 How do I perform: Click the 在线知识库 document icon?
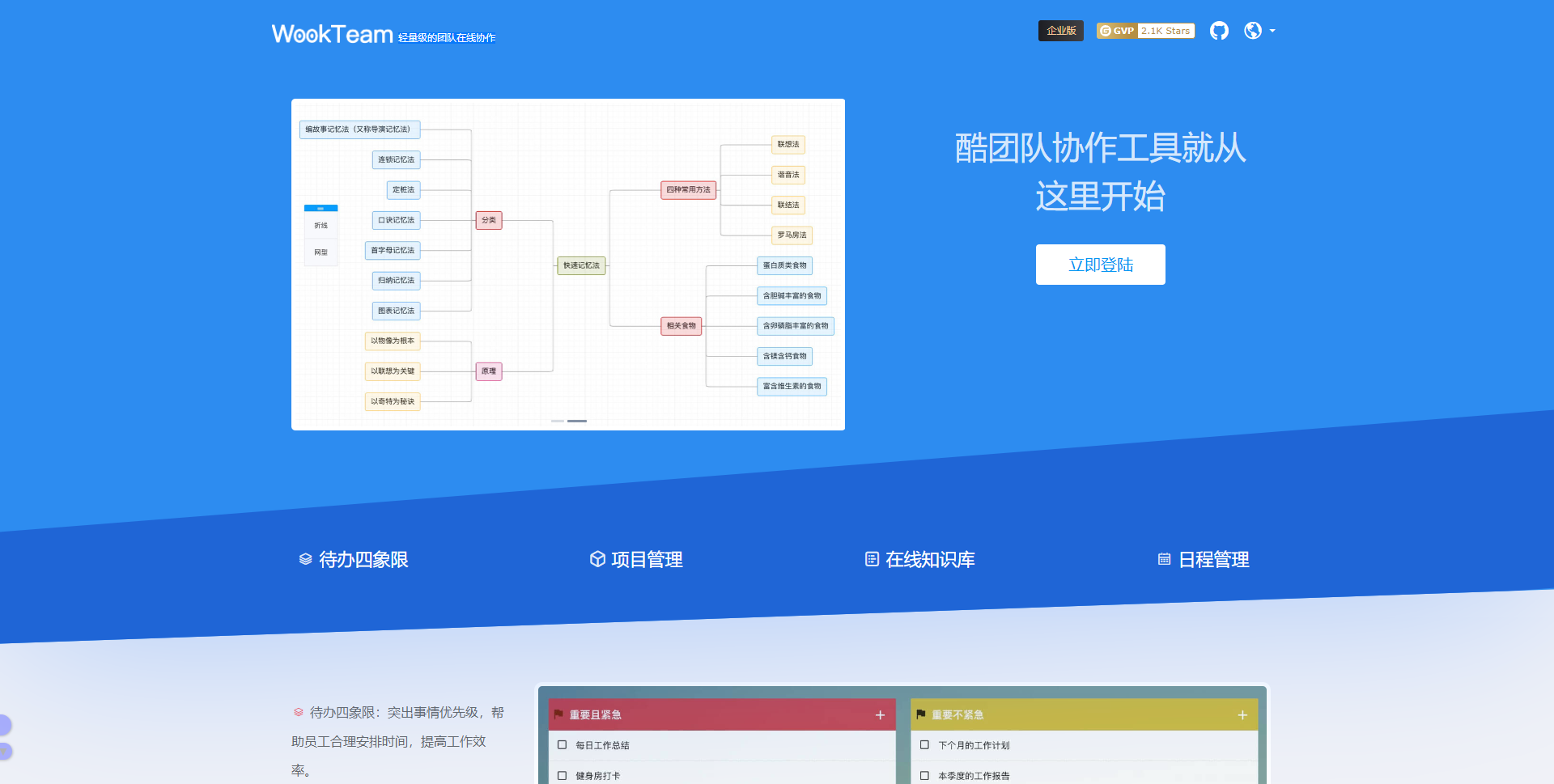pyautogui.click(x=872, y=559)
